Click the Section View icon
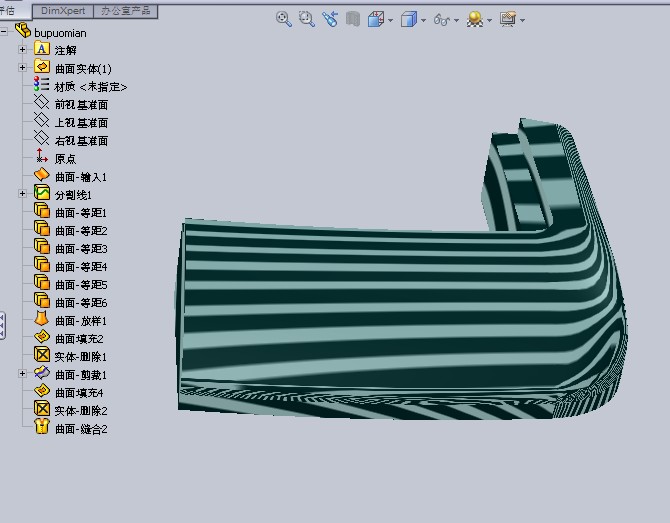 (x=353, y=19)
